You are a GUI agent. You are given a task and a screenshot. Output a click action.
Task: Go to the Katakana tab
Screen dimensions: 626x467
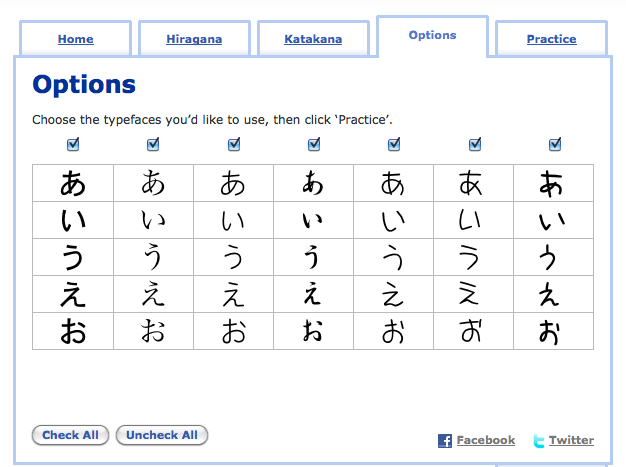coord(313,40)
